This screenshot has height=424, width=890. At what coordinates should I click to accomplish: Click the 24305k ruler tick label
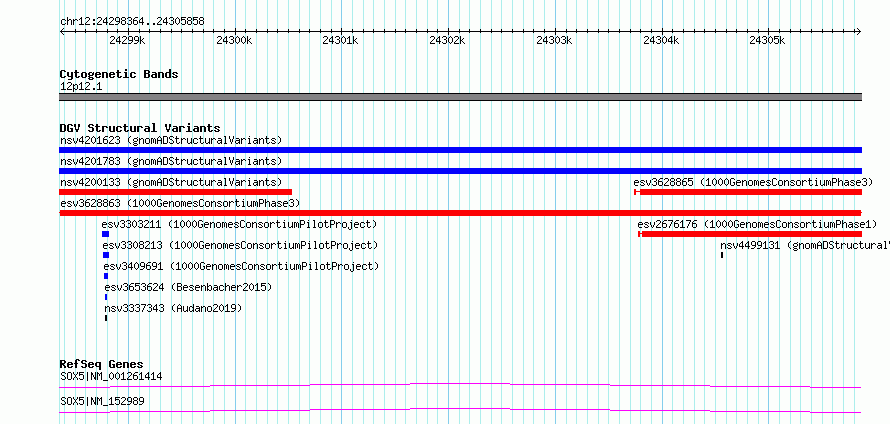point(767,40)
